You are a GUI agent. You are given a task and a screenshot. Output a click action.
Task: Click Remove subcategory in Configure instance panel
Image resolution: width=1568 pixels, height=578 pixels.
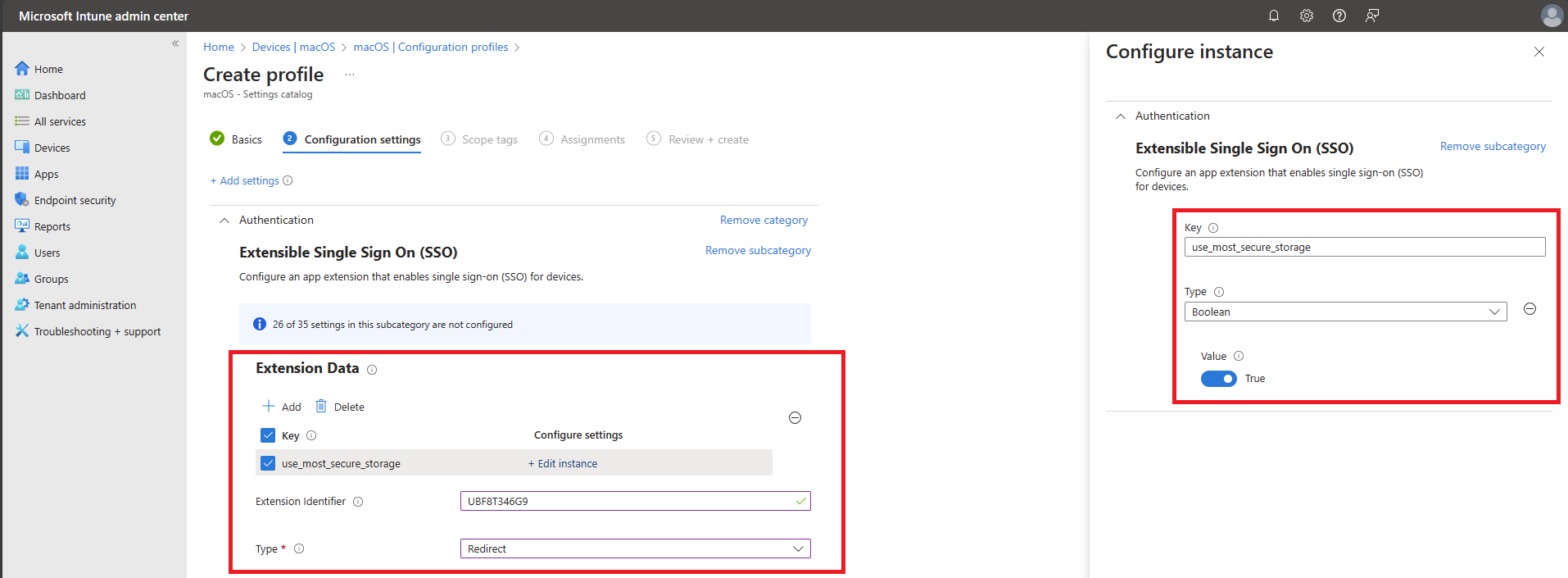(x=1493, y=146)
